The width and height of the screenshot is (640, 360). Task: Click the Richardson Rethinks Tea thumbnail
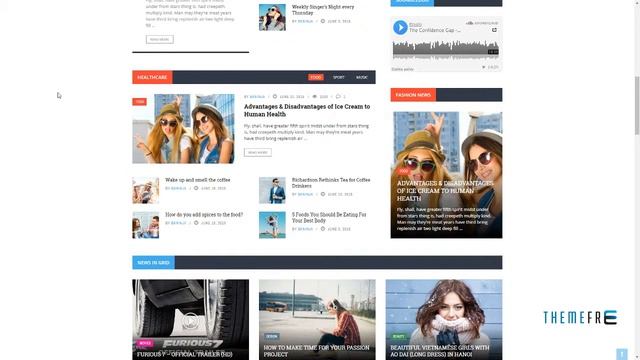pyautogui.click(x=272, y=190)
